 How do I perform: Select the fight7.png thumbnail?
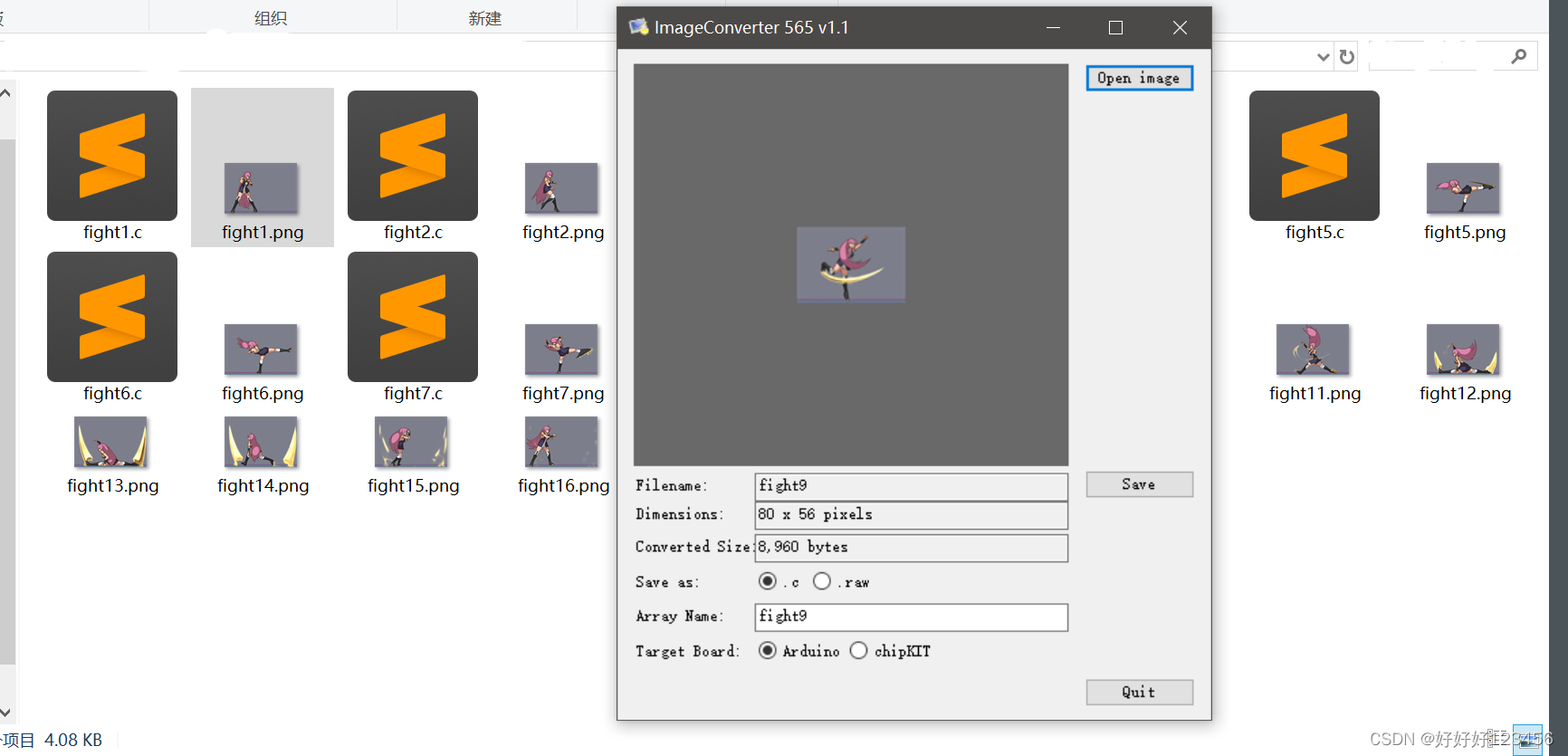[561, 349]
